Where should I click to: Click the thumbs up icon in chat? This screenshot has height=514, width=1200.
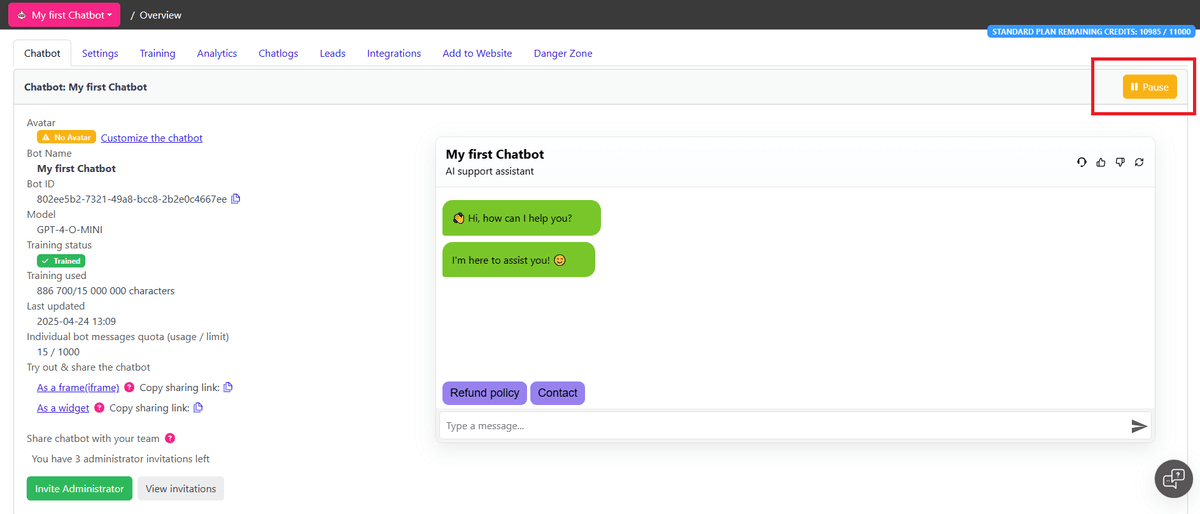tap(1101, 162)
